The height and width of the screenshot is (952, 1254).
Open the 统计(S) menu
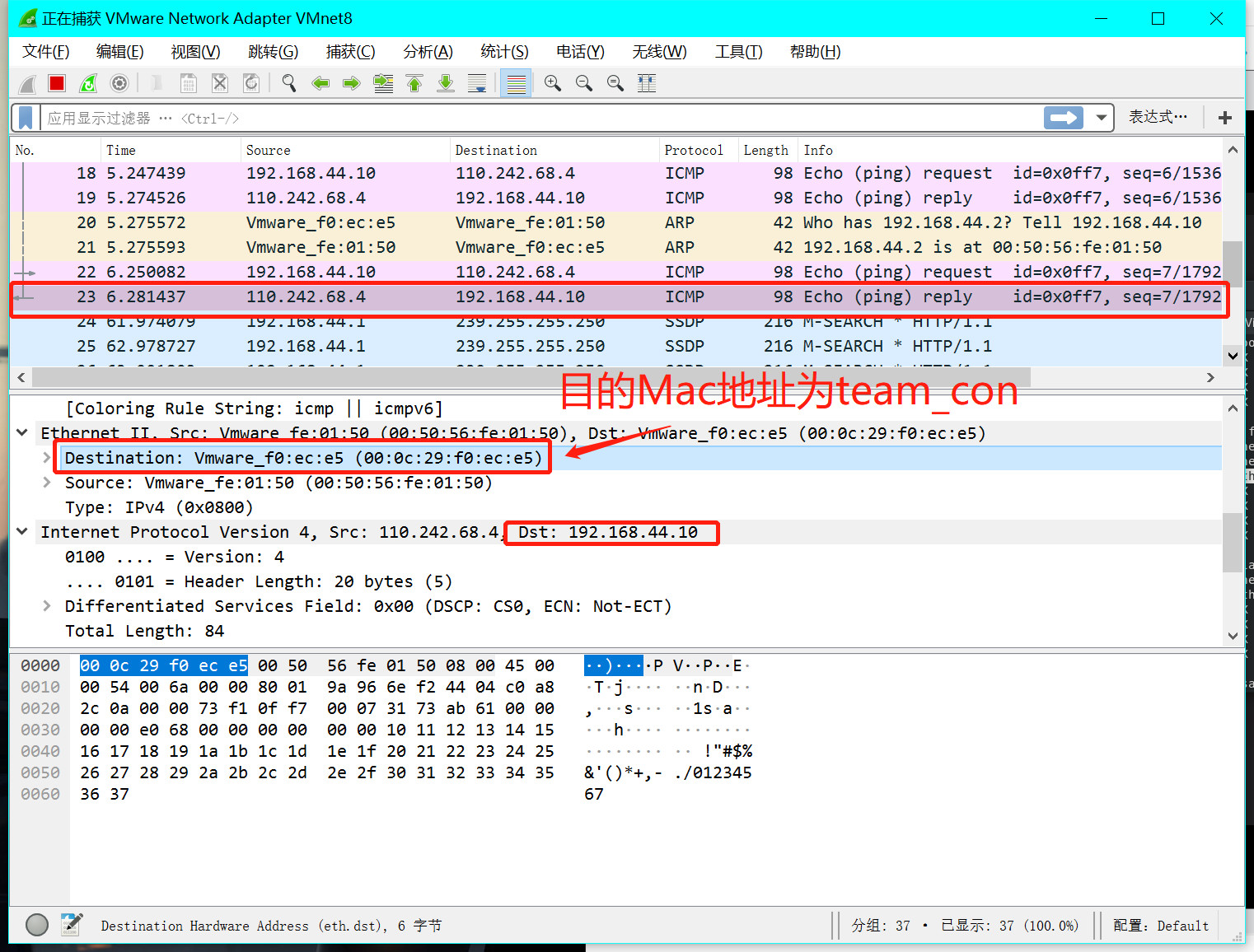coord(504,51)
